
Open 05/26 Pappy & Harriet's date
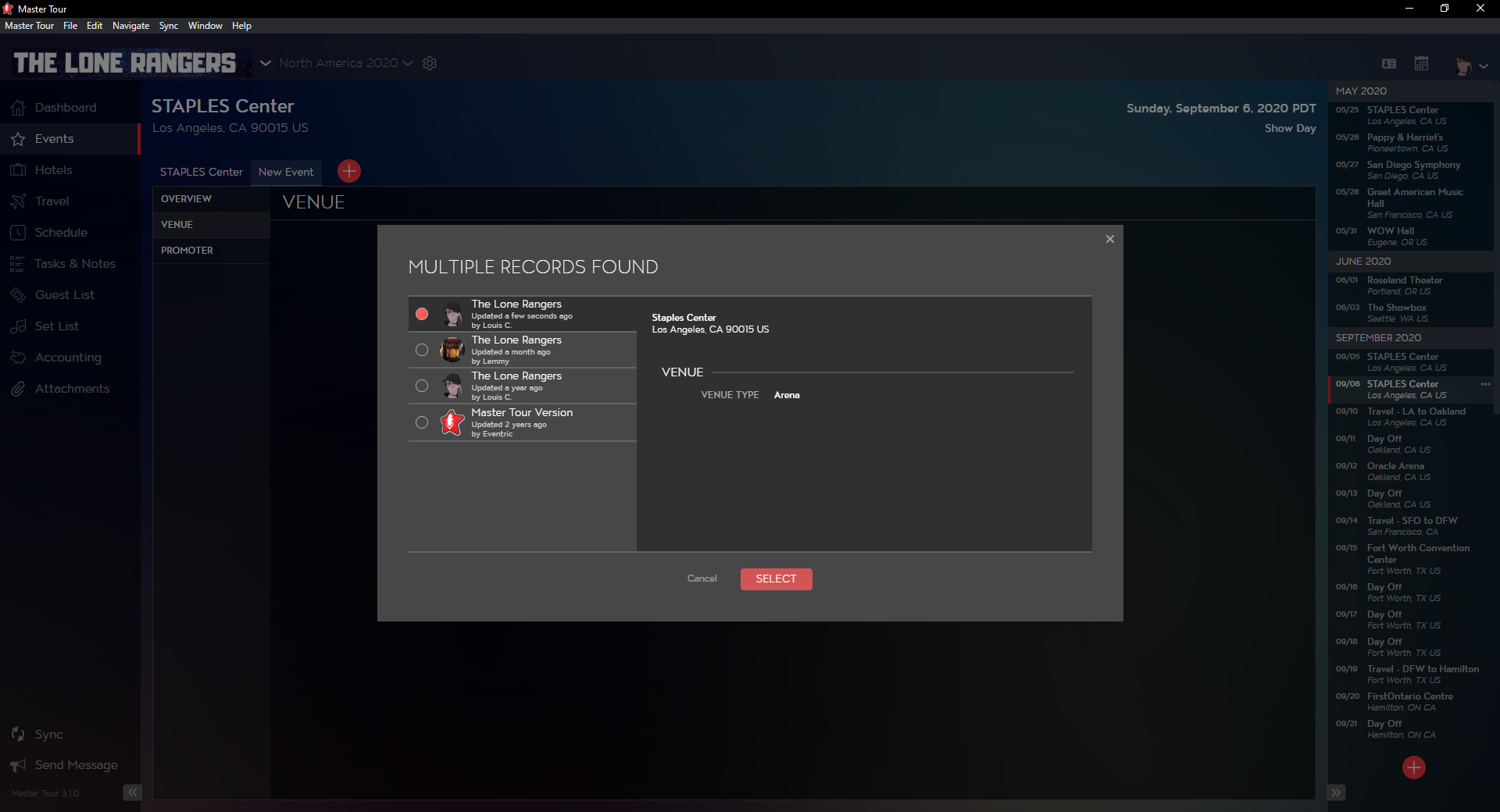pyautogui.click(x=1410, y=143)
